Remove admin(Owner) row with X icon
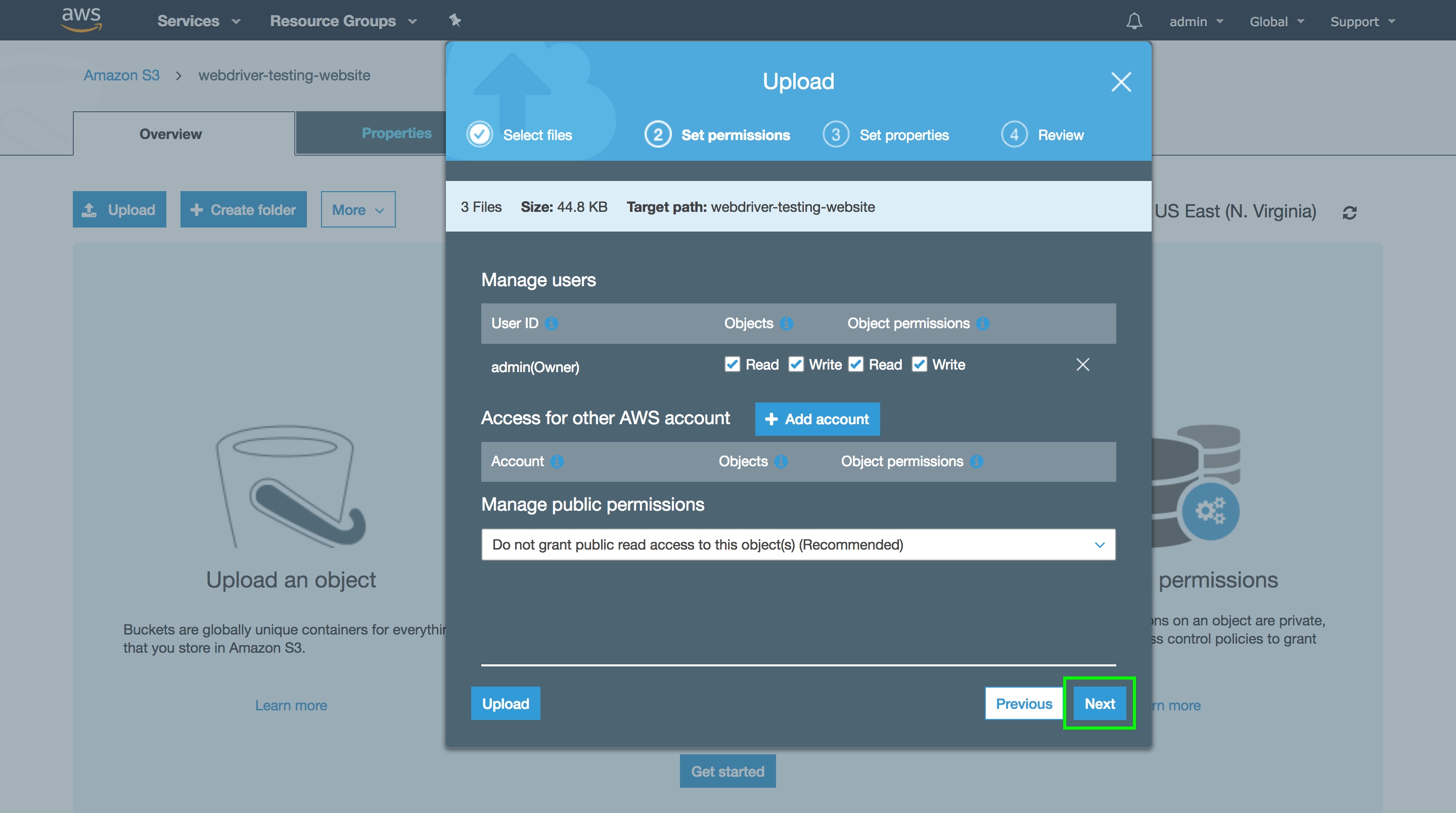The image size is (1456, 813). click(x=1082, y=365)
